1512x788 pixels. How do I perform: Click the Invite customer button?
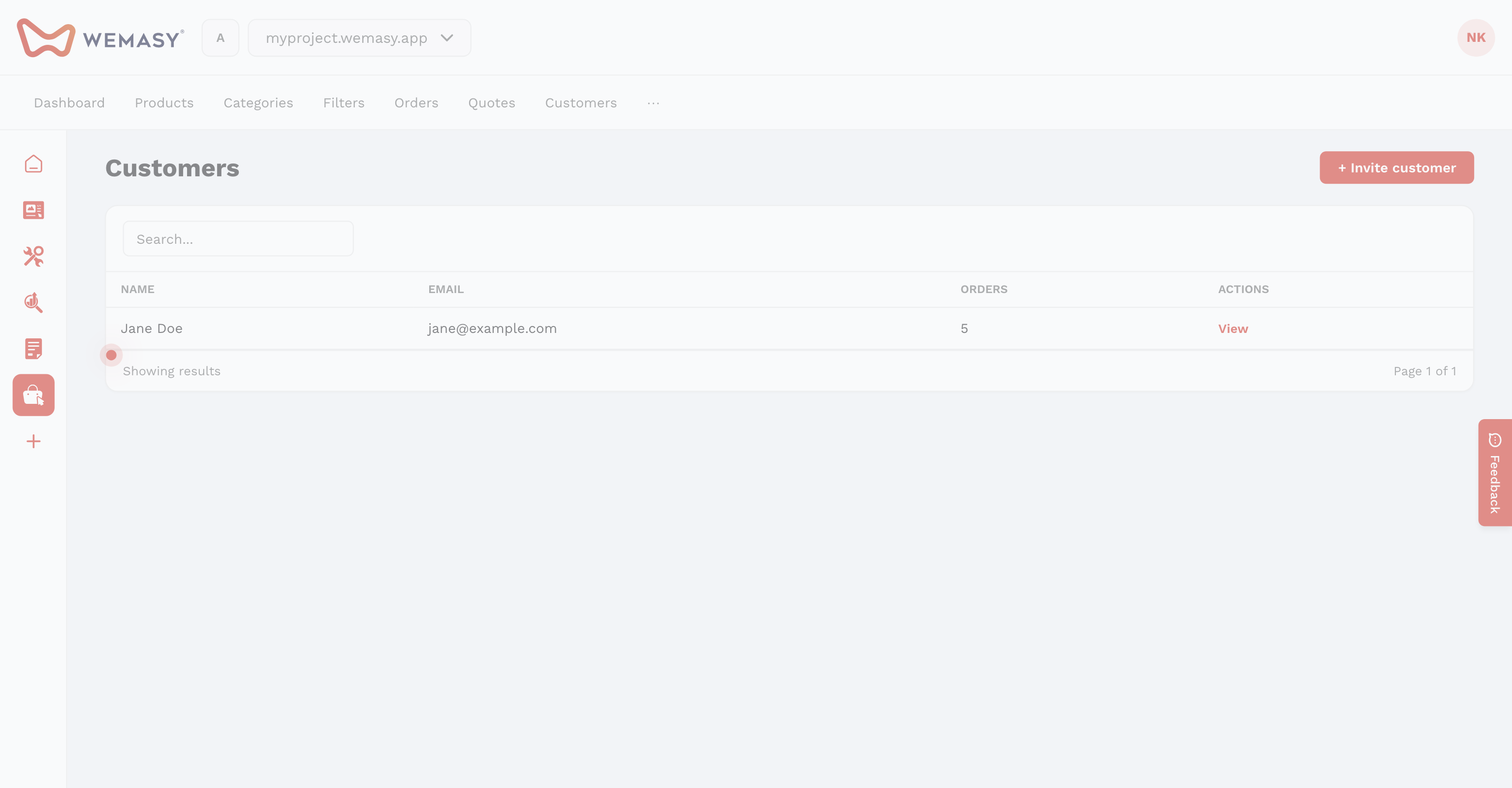coord(1397,168)
